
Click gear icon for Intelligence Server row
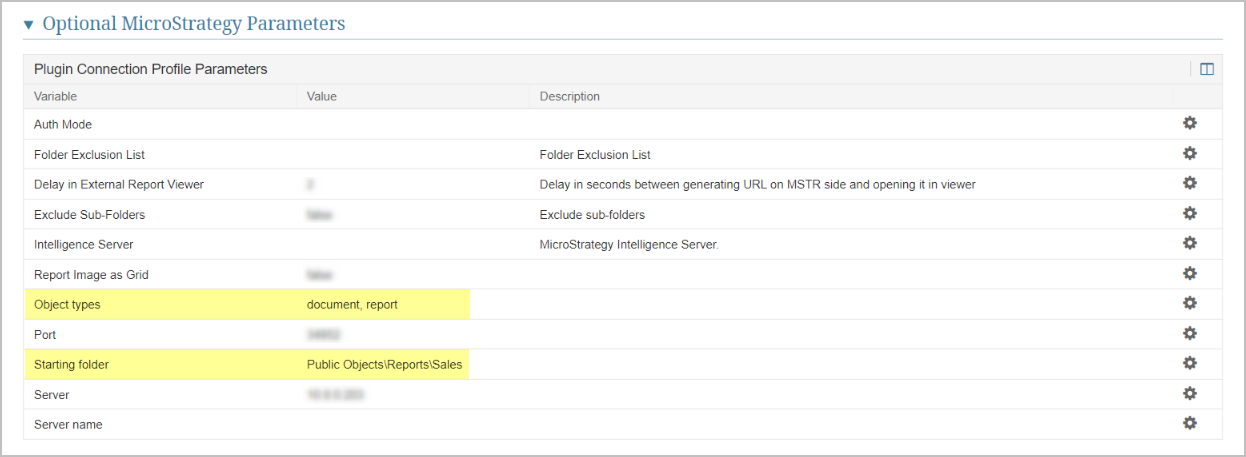(x=1189, y=243)
